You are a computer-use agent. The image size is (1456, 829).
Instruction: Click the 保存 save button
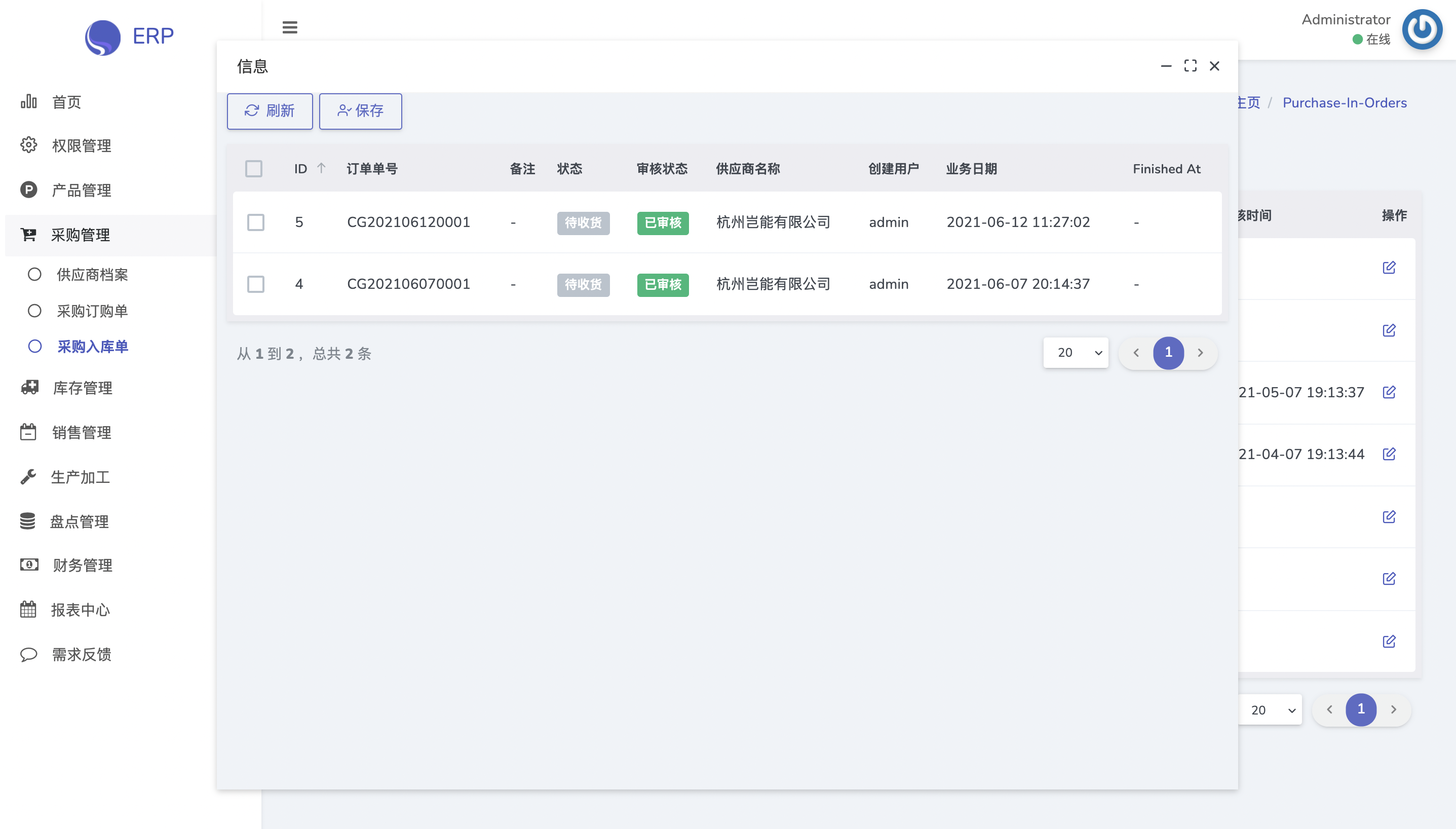point(360,111)
